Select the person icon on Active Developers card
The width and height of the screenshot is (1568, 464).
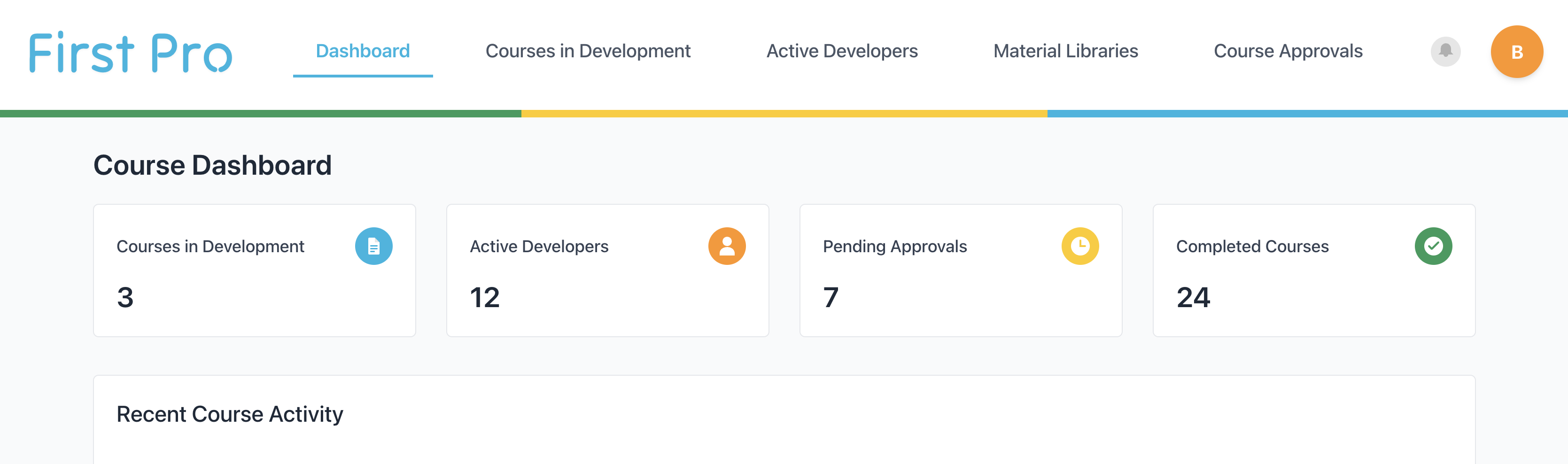pyautogui.click(x=727, y=246)
